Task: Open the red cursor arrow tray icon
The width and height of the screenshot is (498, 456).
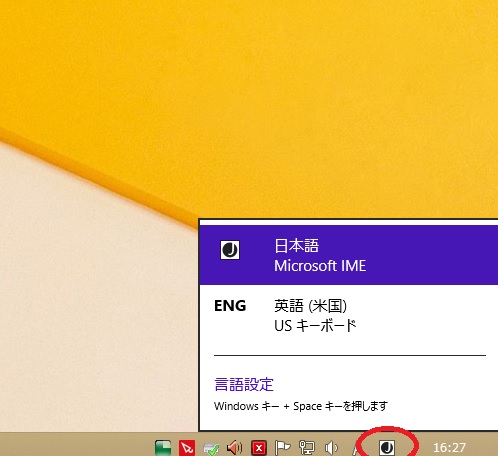Action: [x=187, y=448]
